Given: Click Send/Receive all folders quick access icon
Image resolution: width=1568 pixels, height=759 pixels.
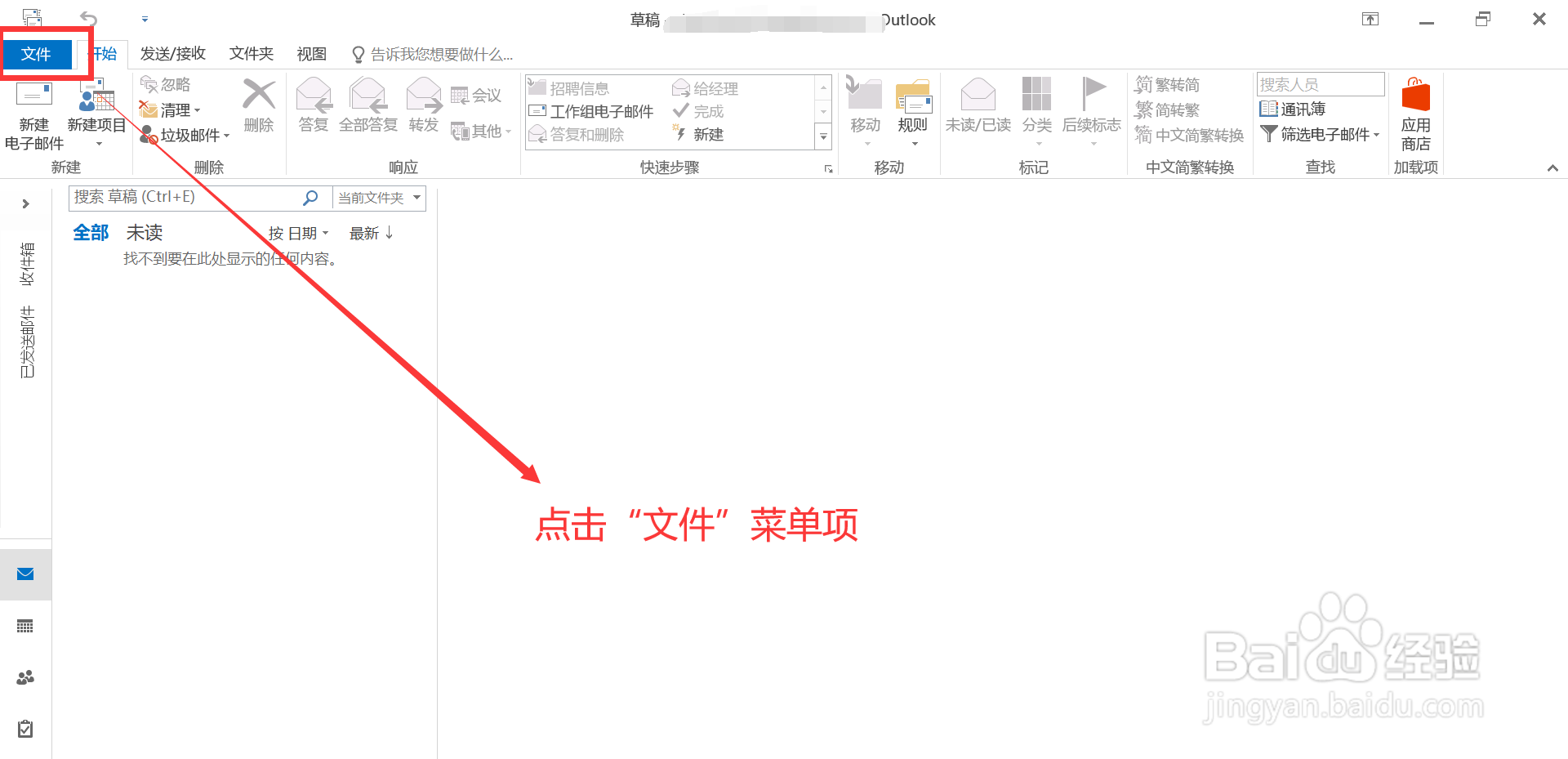Looking at the screenshot, I should (32, 18).
